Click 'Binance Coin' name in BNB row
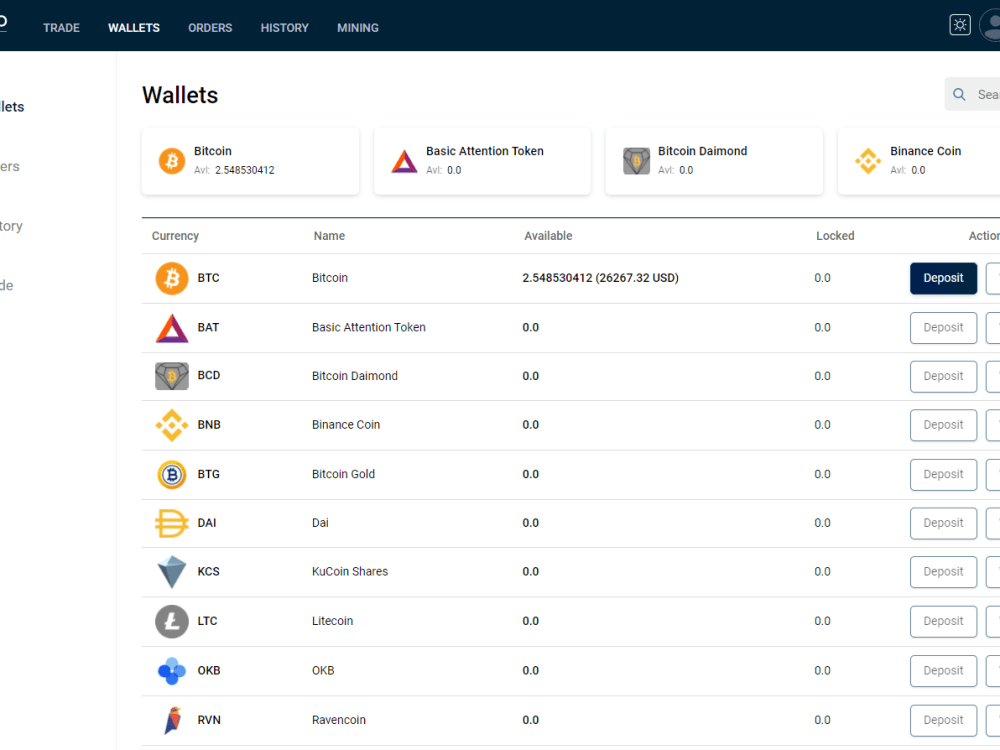 [x=346, y=425]
